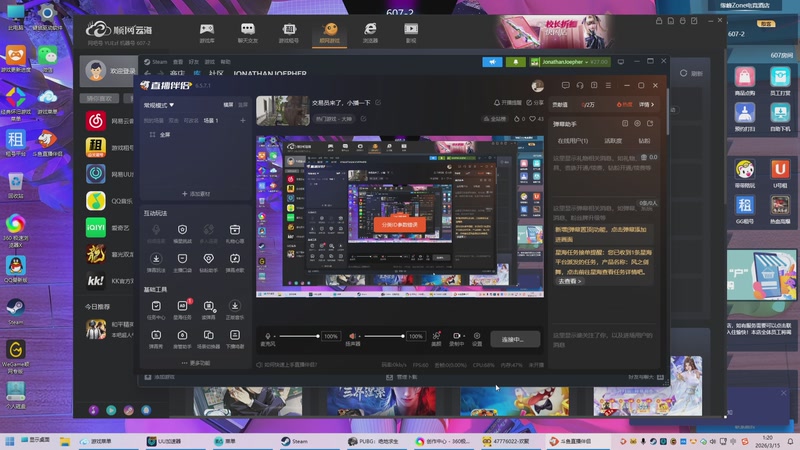Open 美颜 beauty filter settings
Viewport: 800px width, 450px height.
pos(436,339)
